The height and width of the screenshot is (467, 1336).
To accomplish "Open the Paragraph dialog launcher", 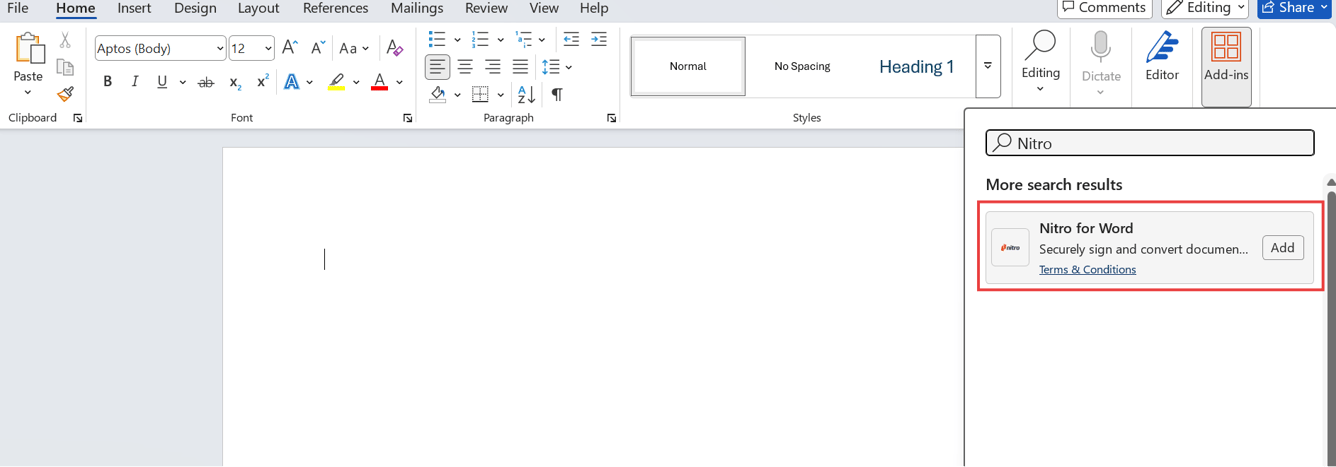I will point(611,118).
